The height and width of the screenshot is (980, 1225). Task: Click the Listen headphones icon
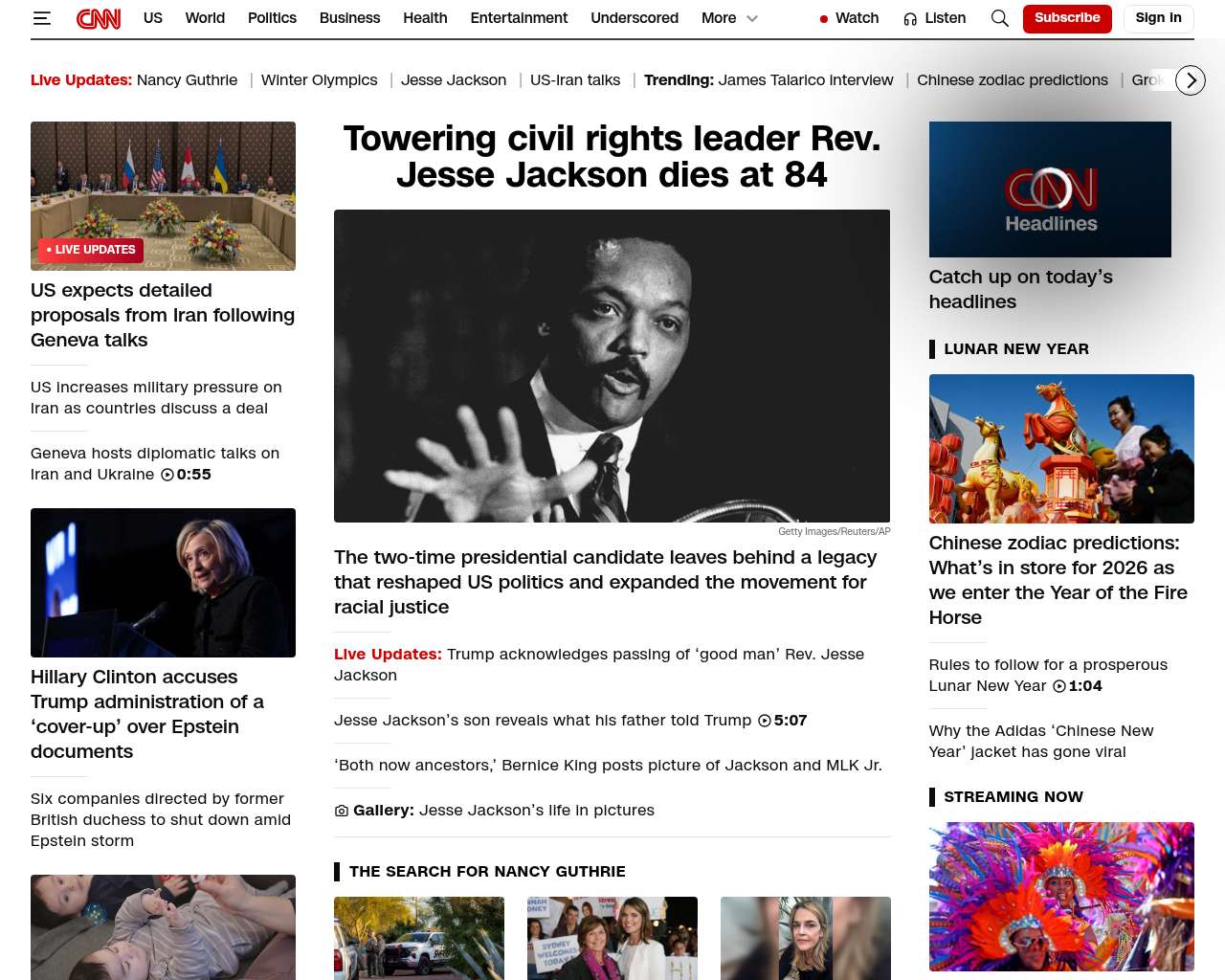pos(910,19)
